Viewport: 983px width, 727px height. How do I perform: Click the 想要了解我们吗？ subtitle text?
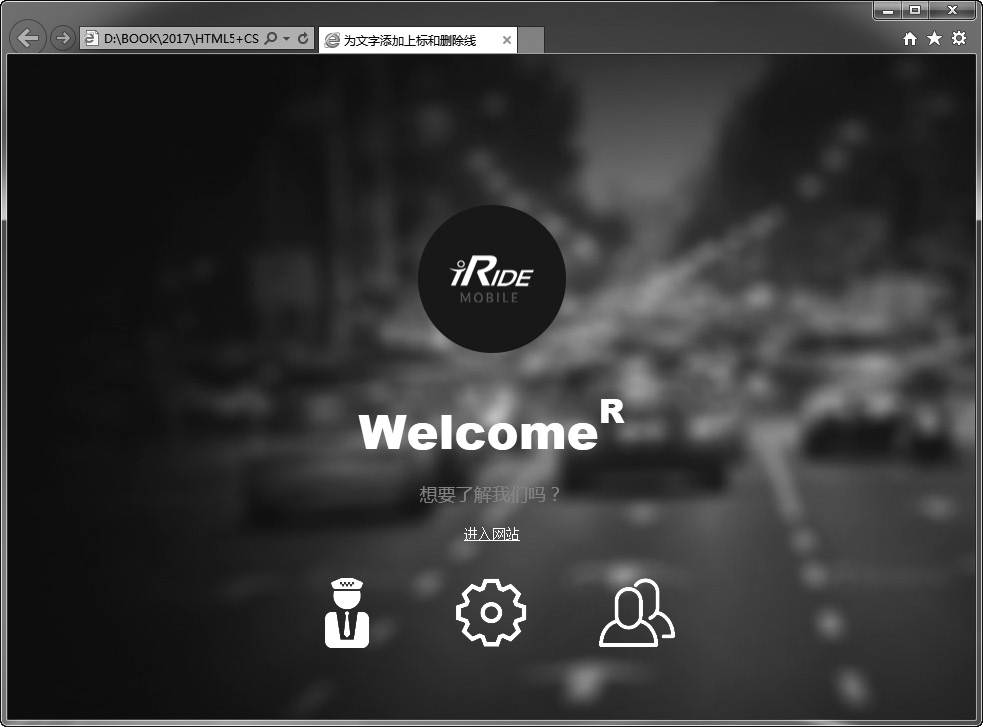click(491, 494)
